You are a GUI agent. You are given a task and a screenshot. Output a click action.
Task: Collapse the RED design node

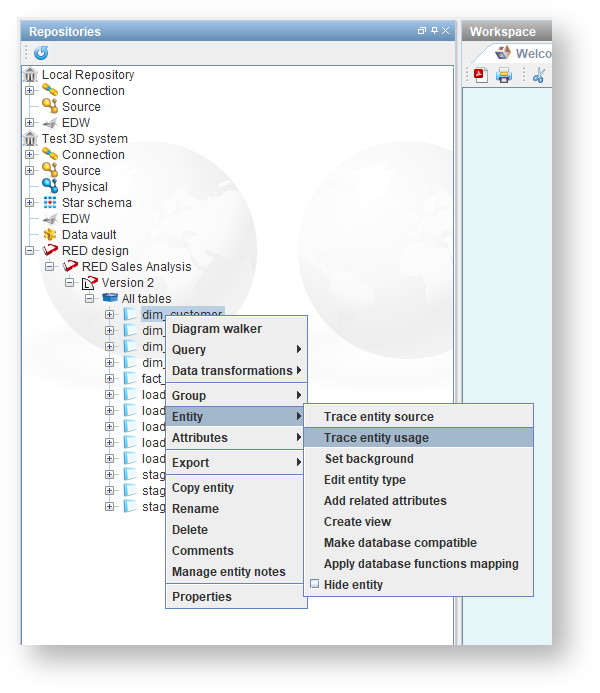[30, 251]
